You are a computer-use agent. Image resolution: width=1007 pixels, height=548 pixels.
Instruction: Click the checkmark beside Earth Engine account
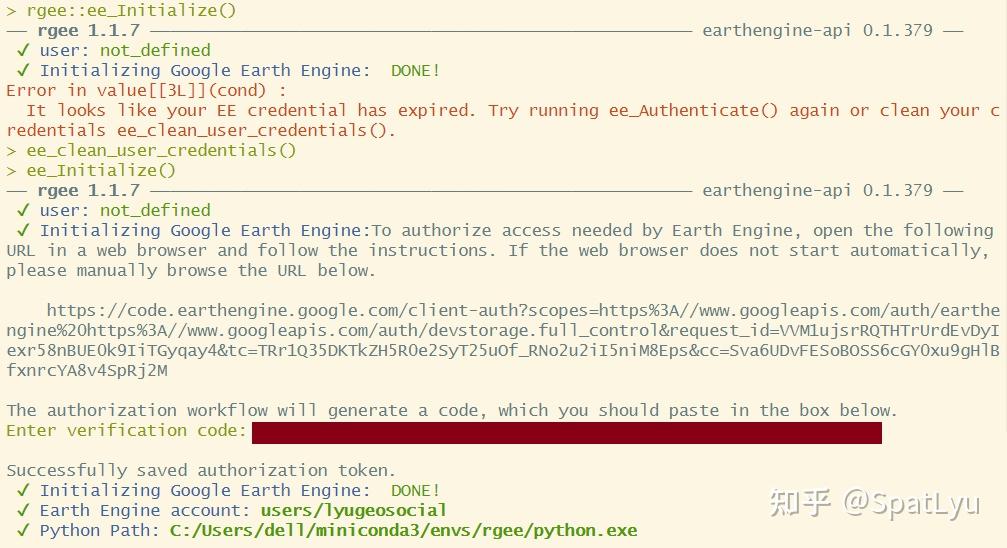pos(23,510)
